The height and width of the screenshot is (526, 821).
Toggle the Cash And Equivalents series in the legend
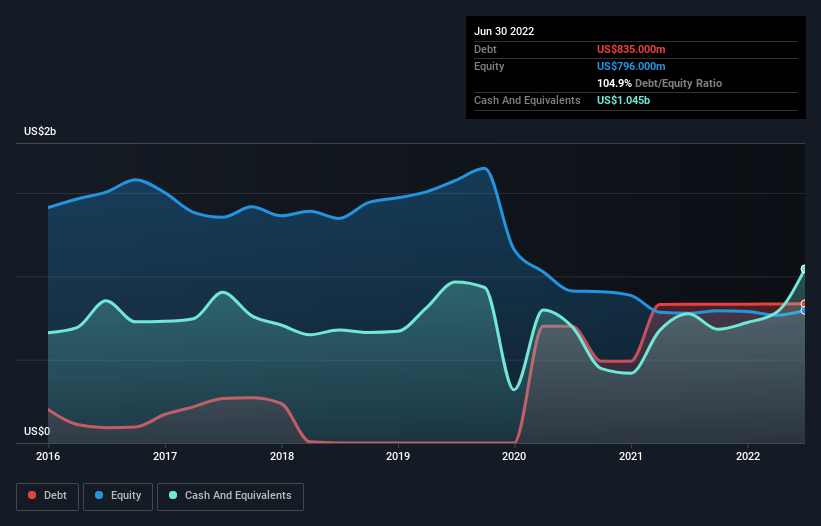(230, 496)
